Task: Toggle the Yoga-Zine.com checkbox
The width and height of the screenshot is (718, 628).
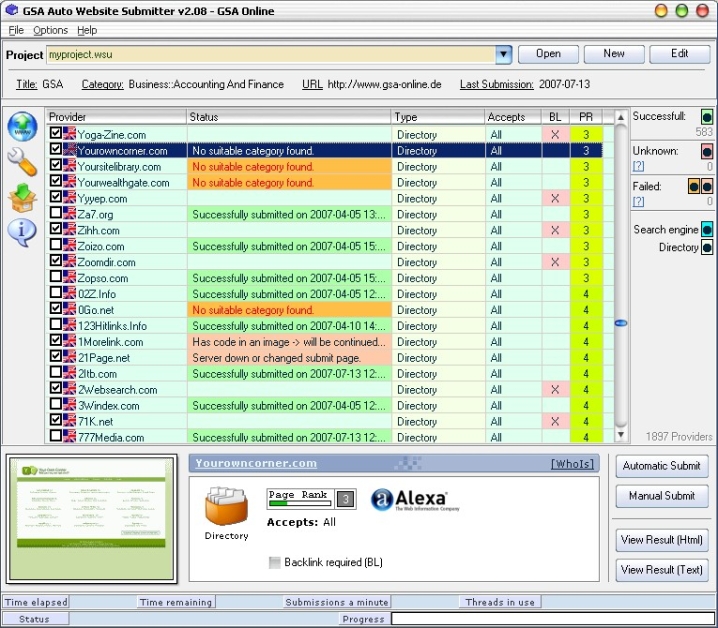Action: (x=56, y=134)
